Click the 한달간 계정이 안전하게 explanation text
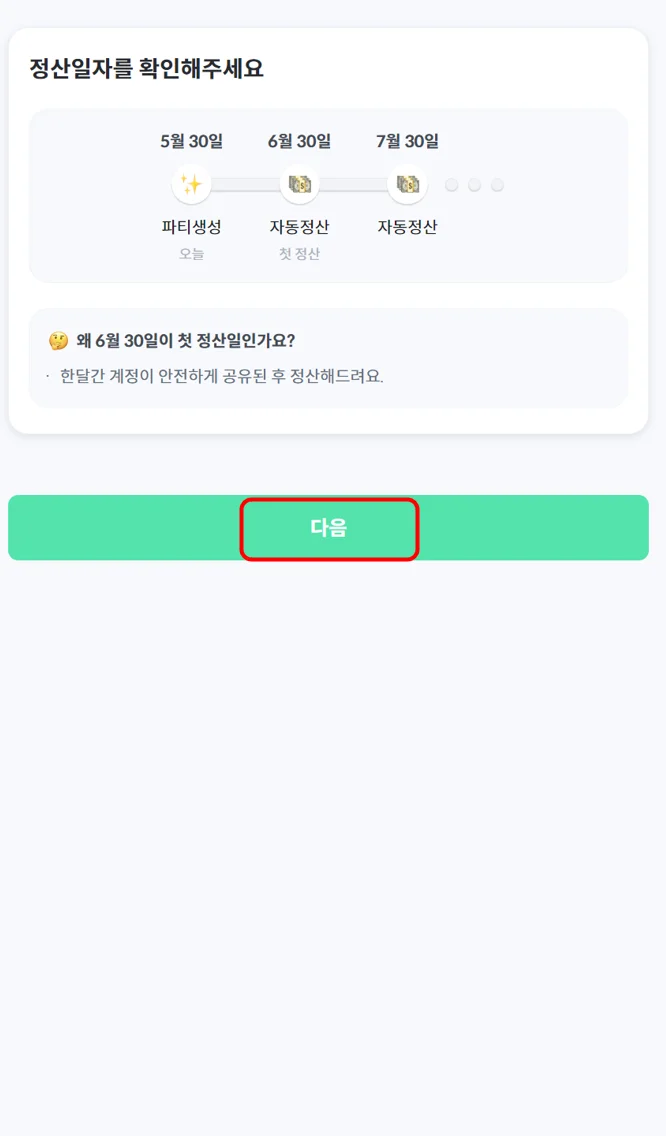 click(221, 377)
